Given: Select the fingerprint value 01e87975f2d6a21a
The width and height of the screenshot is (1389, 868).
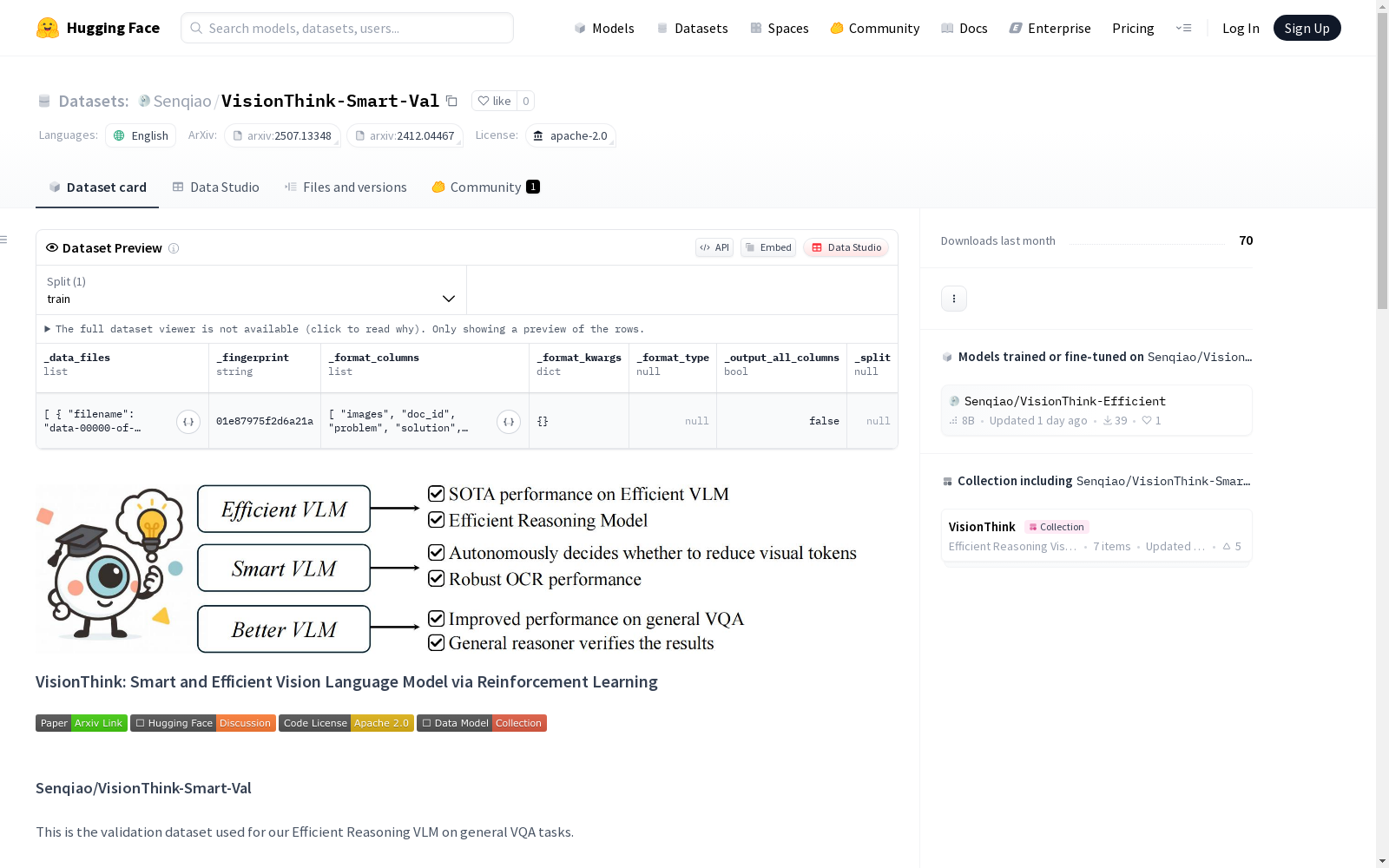Looking at the screenshot, I should (x=265, y=421).
